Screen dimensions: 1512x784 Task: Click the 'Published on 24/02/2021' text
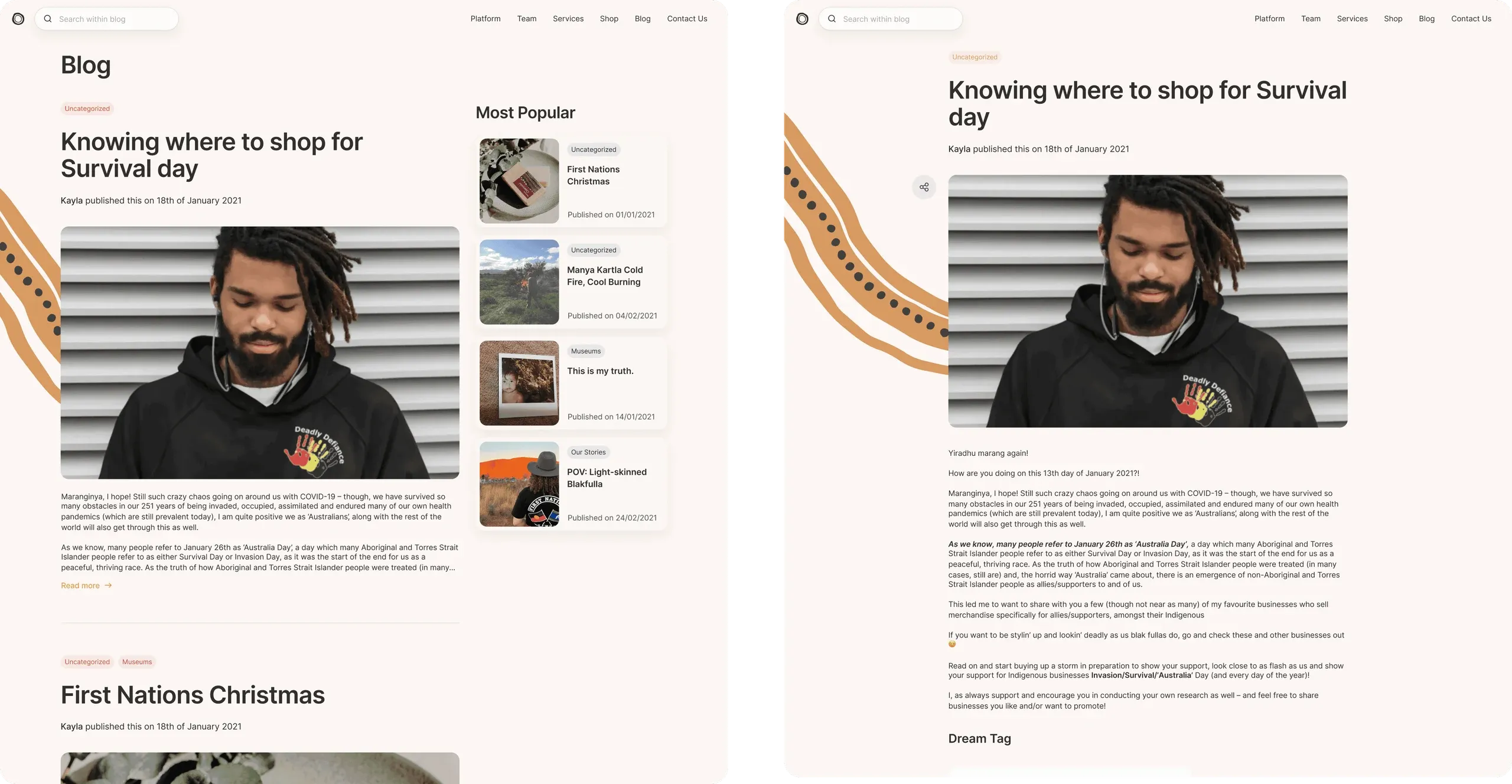click(x=612, y=518)
